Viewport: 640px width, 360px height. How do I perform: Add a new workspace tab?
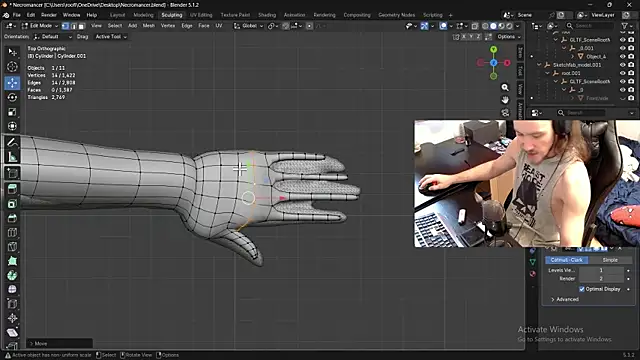pos(451,15)
